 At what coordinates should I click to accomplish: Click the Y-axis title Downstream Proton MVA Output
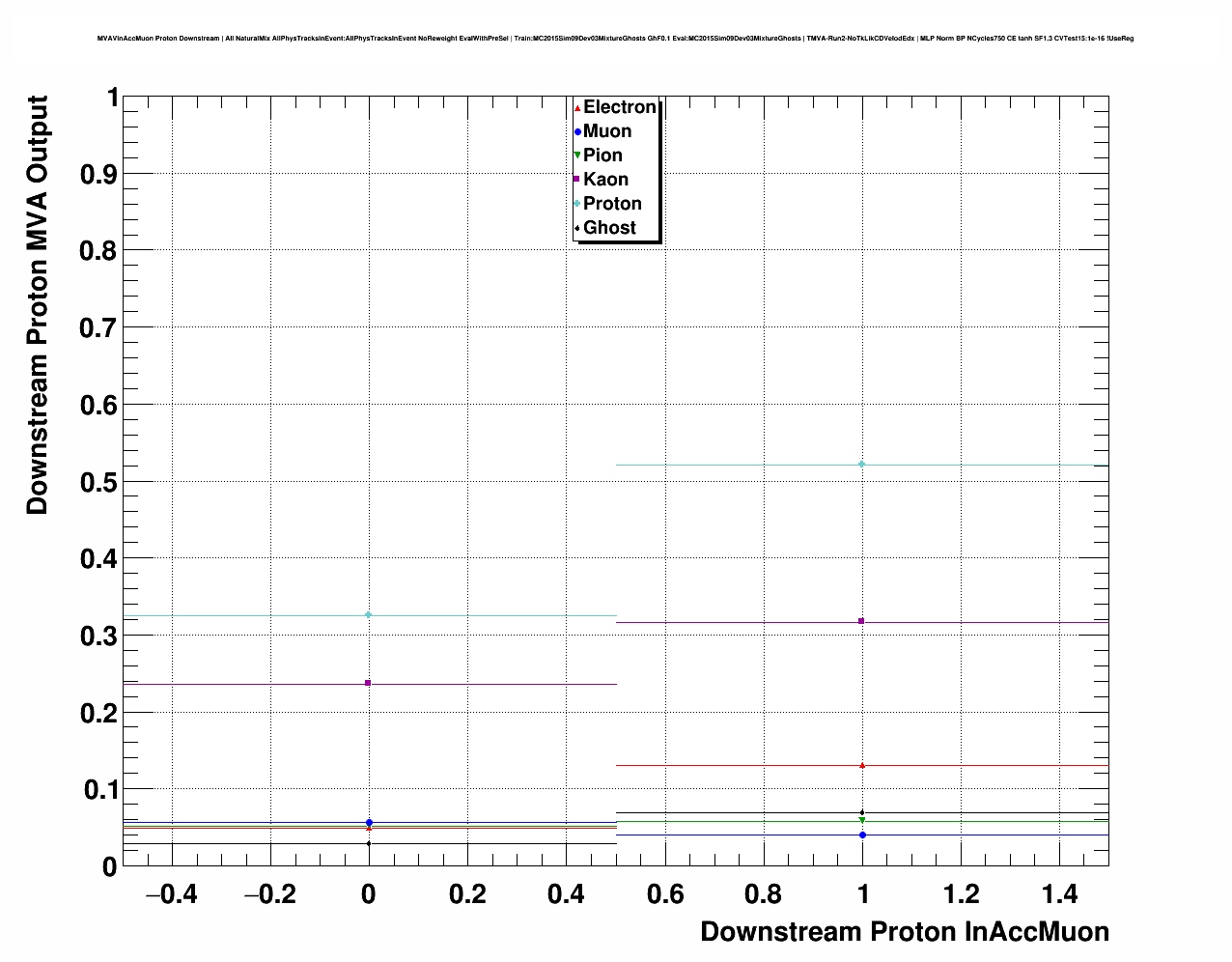[x=37, y=305]
